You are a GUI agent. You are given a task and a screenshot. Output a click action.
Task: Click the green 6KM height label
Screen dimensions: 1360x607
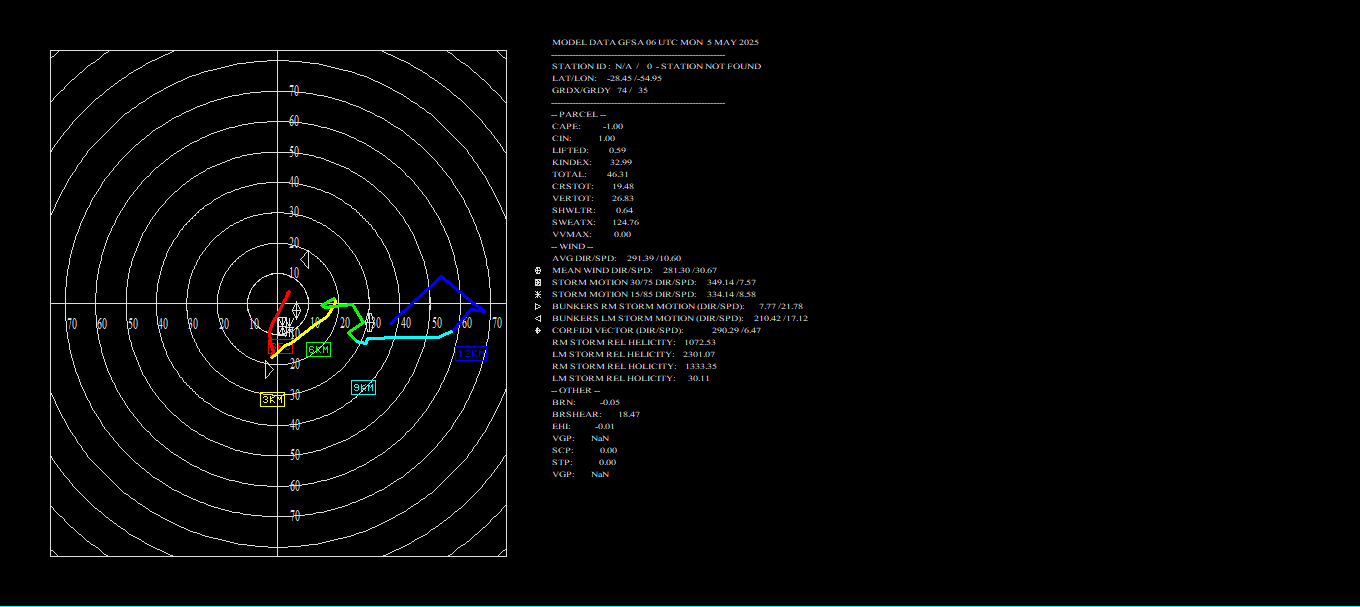pos(319,349)
